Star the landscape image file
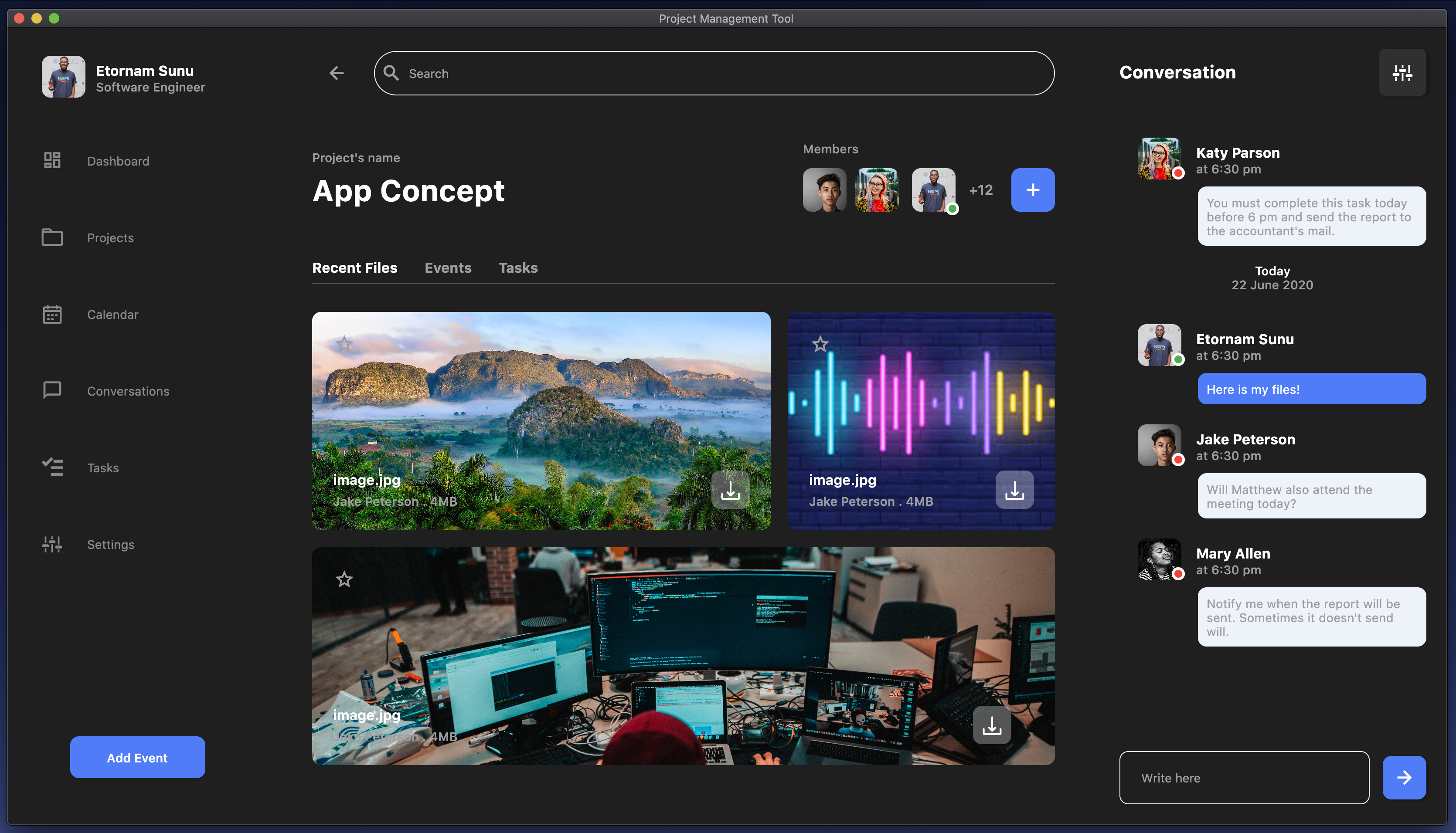1456x833 pixels. click(x=344, y=345)
